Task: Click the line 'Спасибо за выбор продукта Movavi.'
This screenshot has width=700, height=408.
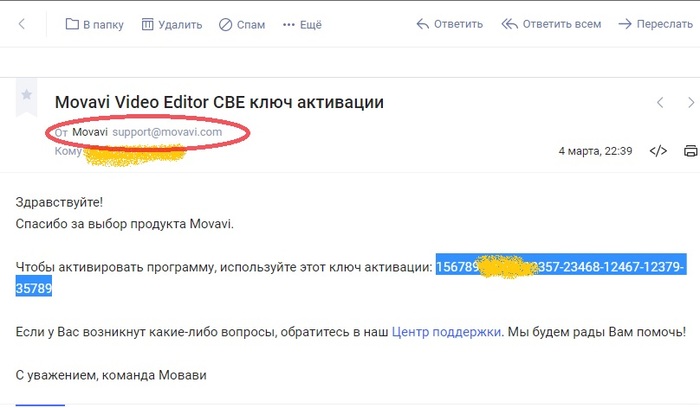Action: coord(125,224)
